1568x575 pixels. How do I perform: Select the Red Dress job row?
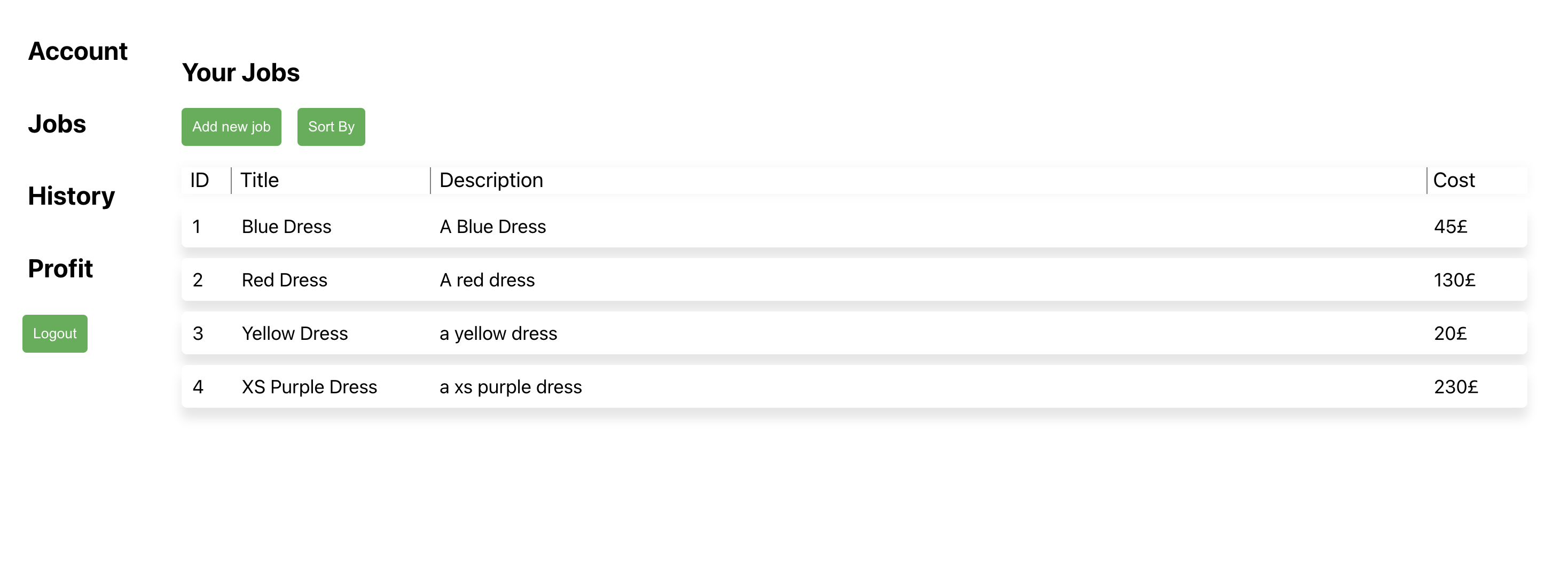[x=284, y=280]
